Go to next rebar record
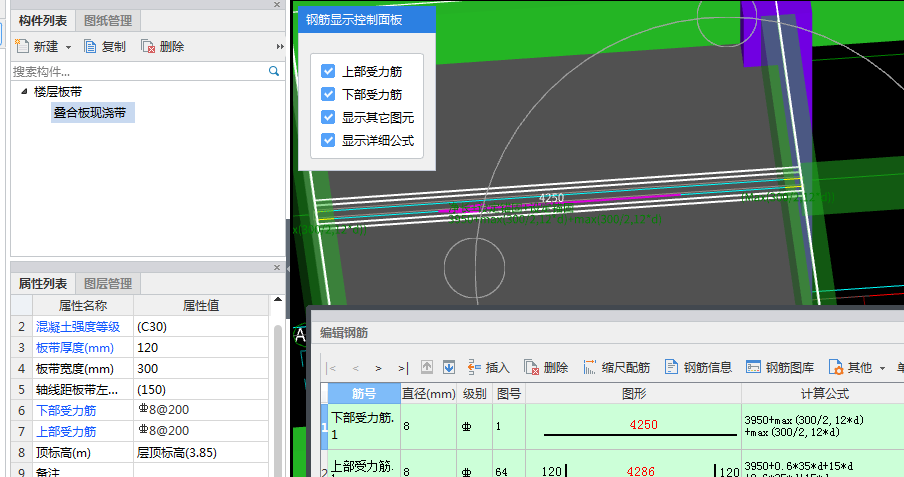Viewport: 904px width, 477px height. pyautogui.click(x=378, y=368)
